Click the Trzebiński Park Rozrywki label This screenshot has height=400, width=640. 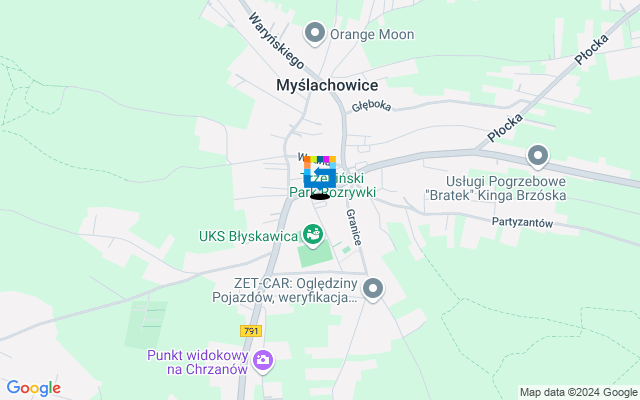click(332, 185)
